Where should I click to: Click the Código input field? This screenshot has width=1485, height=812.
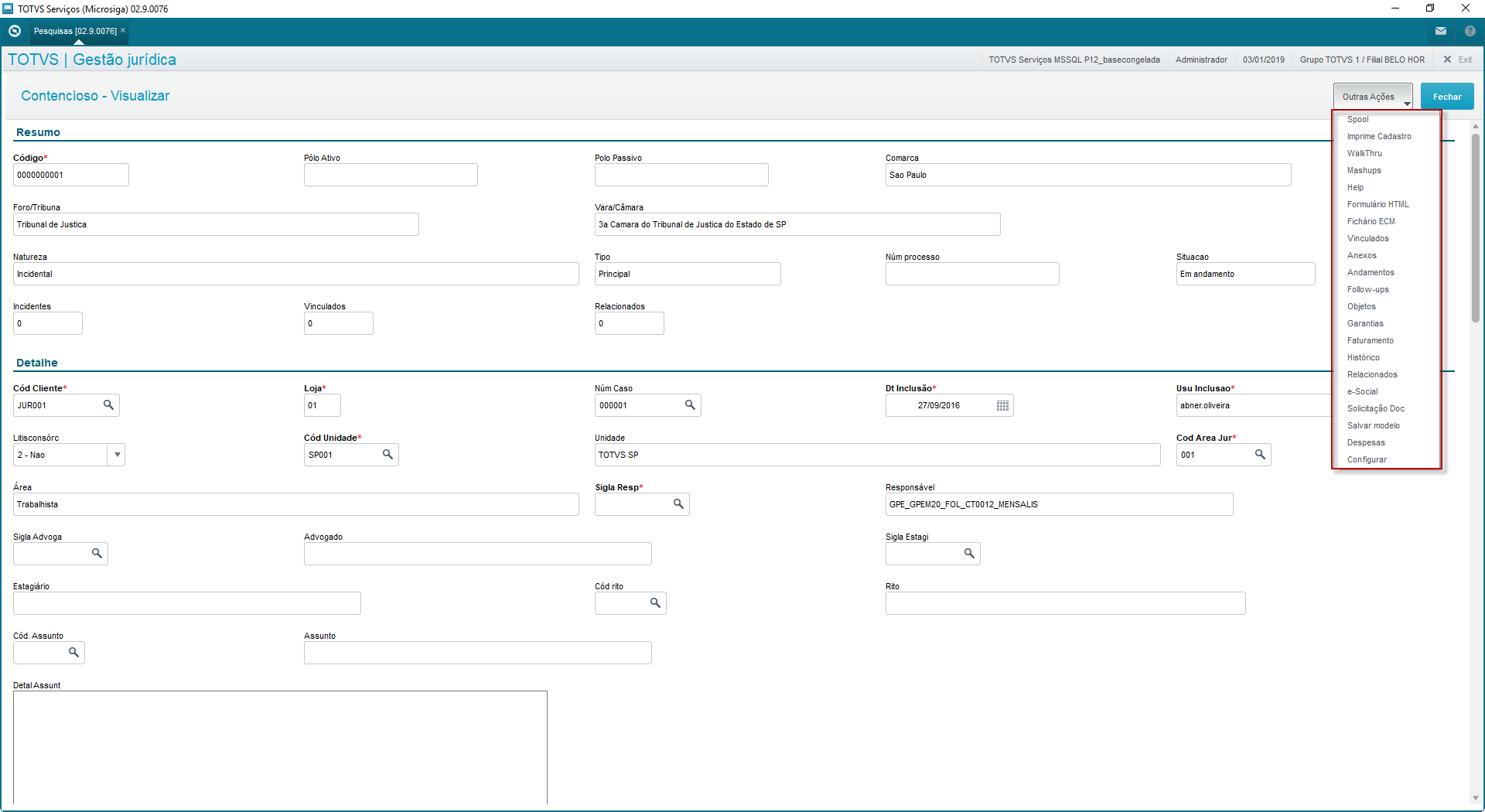71,175
